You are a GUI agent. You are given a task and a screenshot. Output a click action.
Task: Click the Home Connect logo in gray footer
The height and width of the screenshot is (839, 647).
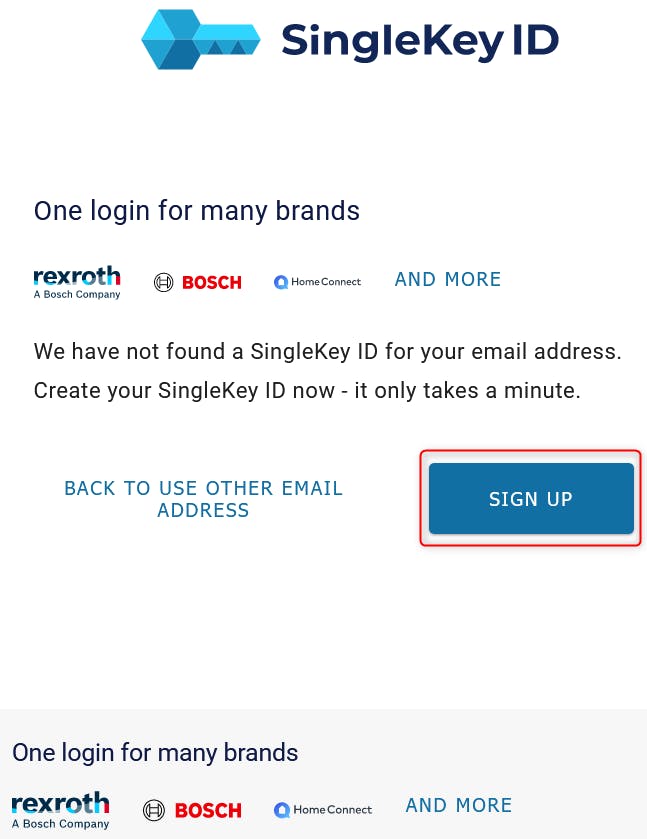pyautogui.click(x=323, y=809)
